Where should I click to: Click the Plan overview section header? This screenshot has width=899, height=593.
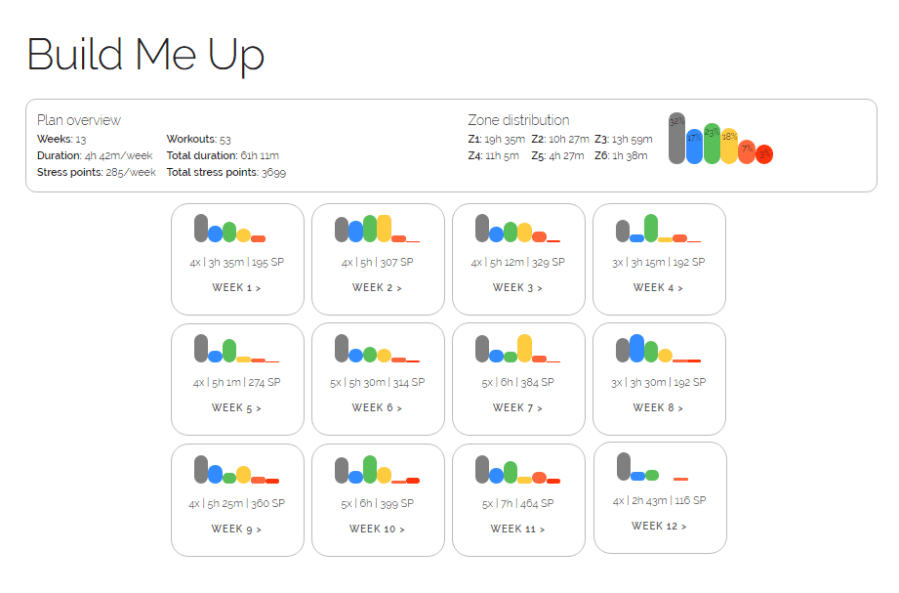(x=77, y=120)
